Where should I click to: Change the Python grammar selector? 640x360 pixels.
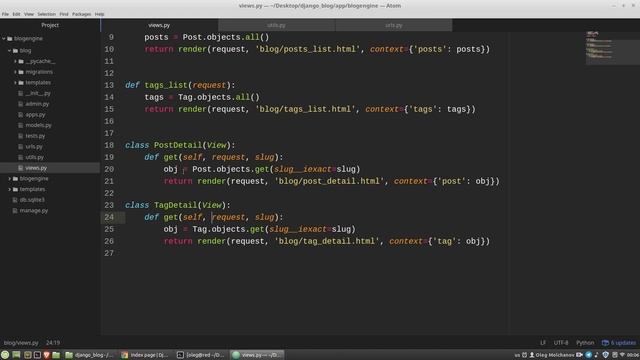[x=585, y=343]
